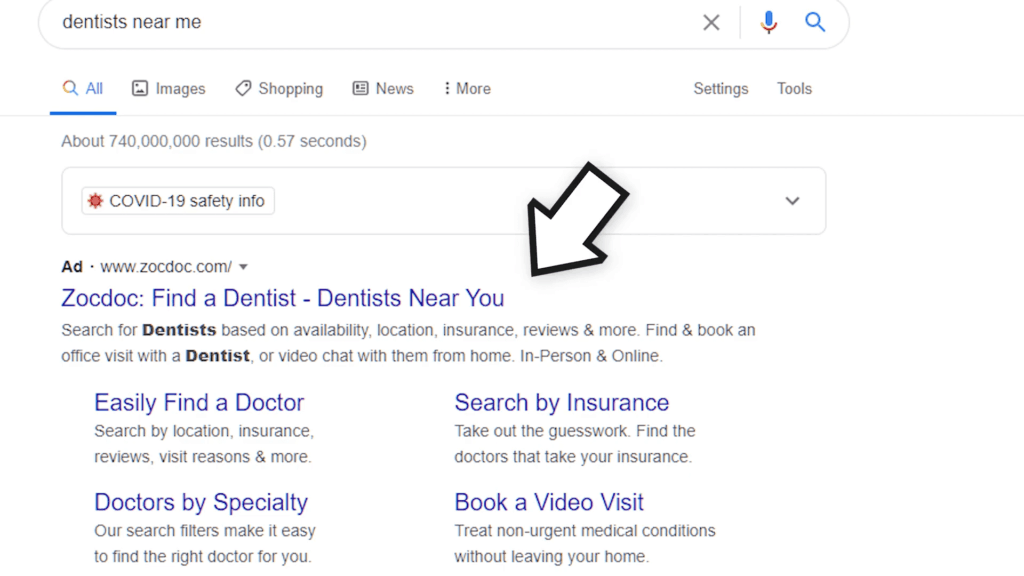The height and width of the screenshot is (576, 1024).
Task: Switch to the Shopping tab
Action: point(279,89)
